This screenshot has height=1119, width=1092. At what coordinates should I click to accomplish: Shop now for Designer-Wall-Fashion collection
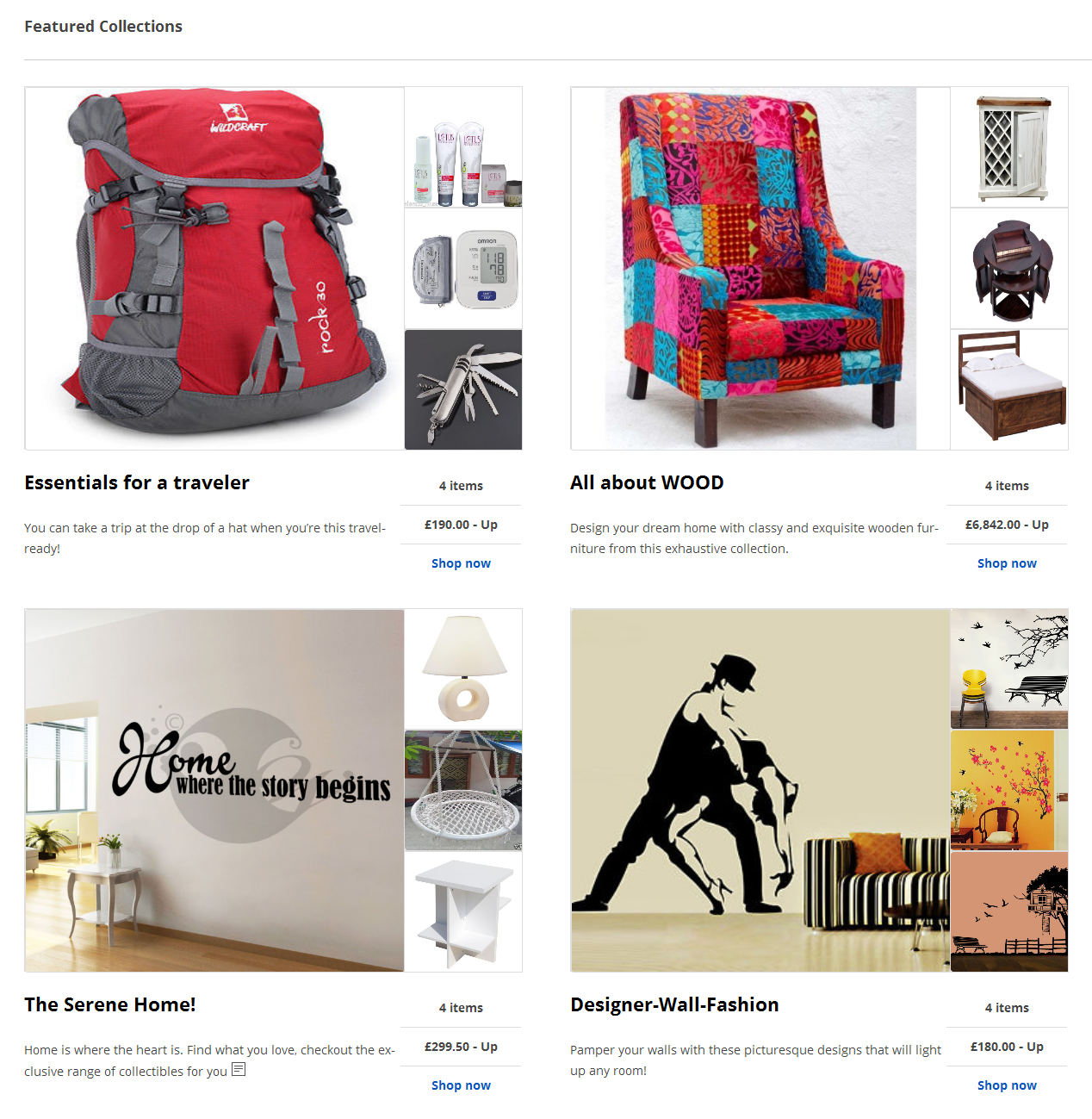click(1007, 1085)
